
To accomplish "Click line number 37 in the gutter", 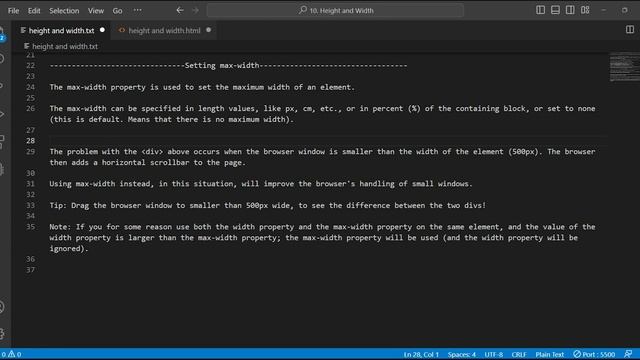I will pyautogui.click(x=31, y=270).
